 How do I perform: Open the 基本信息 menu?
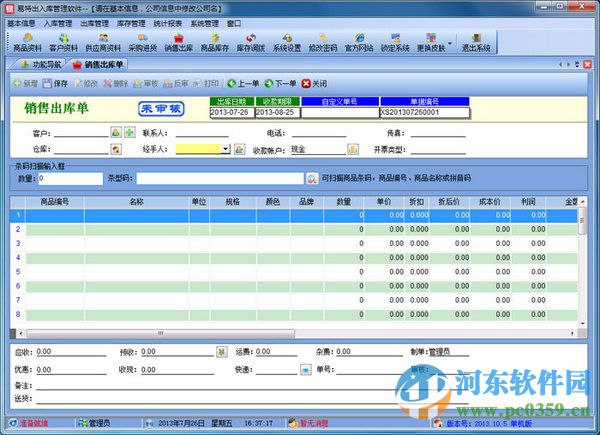[21, 23]
